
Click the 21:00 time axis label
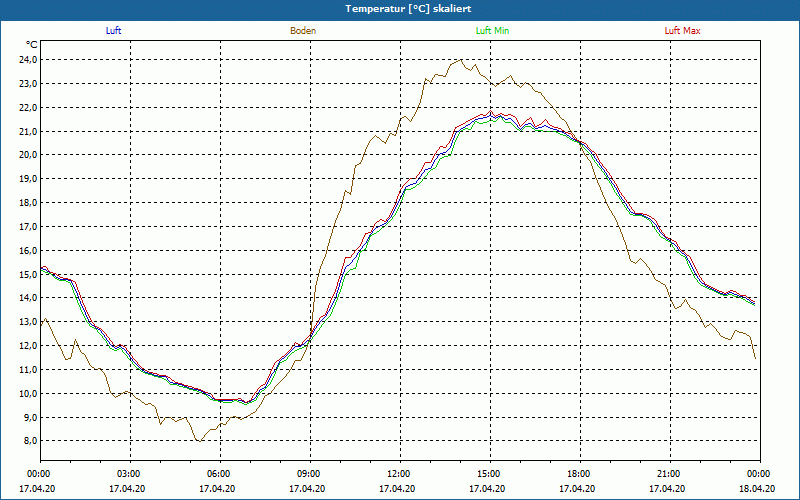click(667, 474)
